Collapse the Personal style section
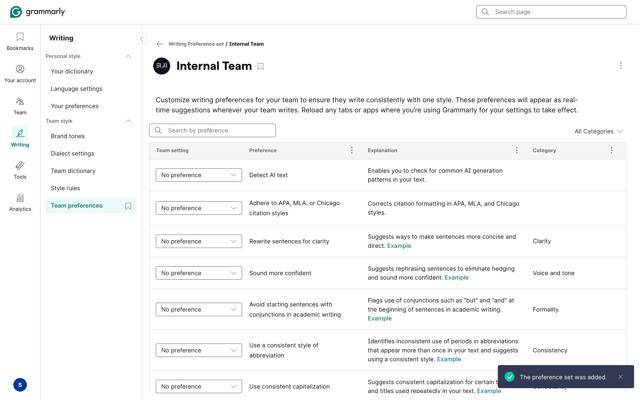The width and height of the screenshot is (640, 400). pyautogui.click(x=128, y=56)
